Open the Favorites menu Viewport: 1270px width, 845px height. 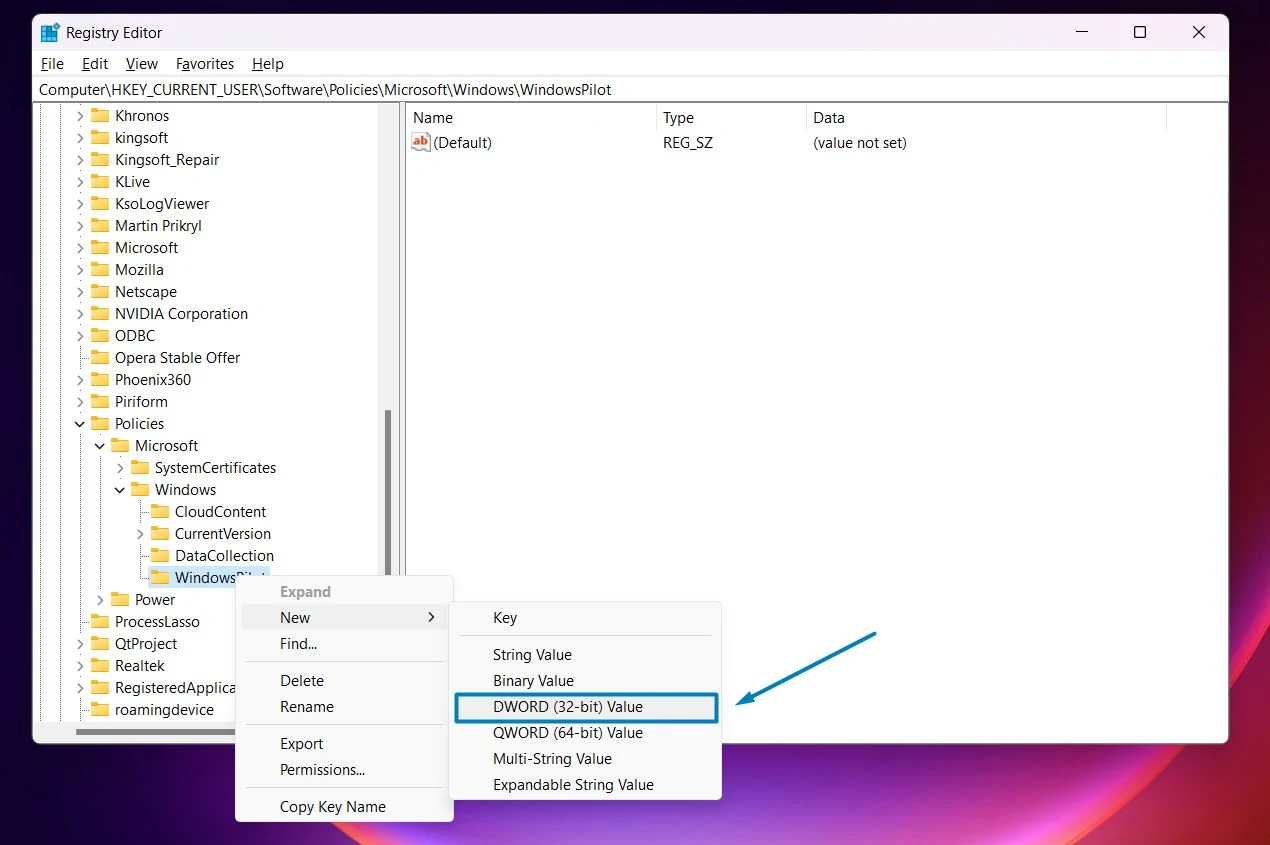[205, 63]
